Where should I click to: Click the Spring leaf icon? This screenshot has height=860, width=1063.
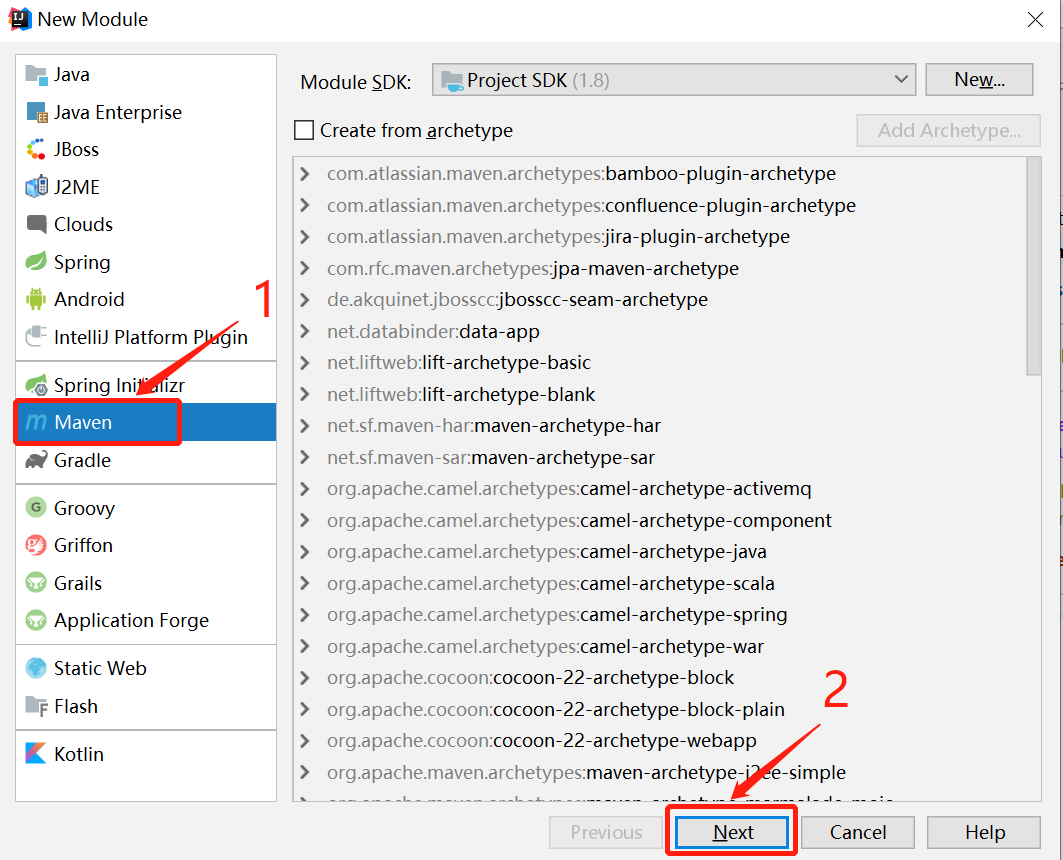coord(36,262)
